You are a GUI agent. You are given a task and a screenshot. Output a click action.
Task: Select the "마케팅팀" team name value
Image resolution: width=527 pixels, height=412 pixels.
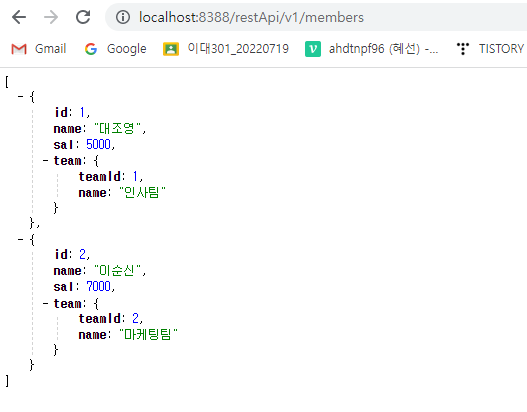pos(148,334)
